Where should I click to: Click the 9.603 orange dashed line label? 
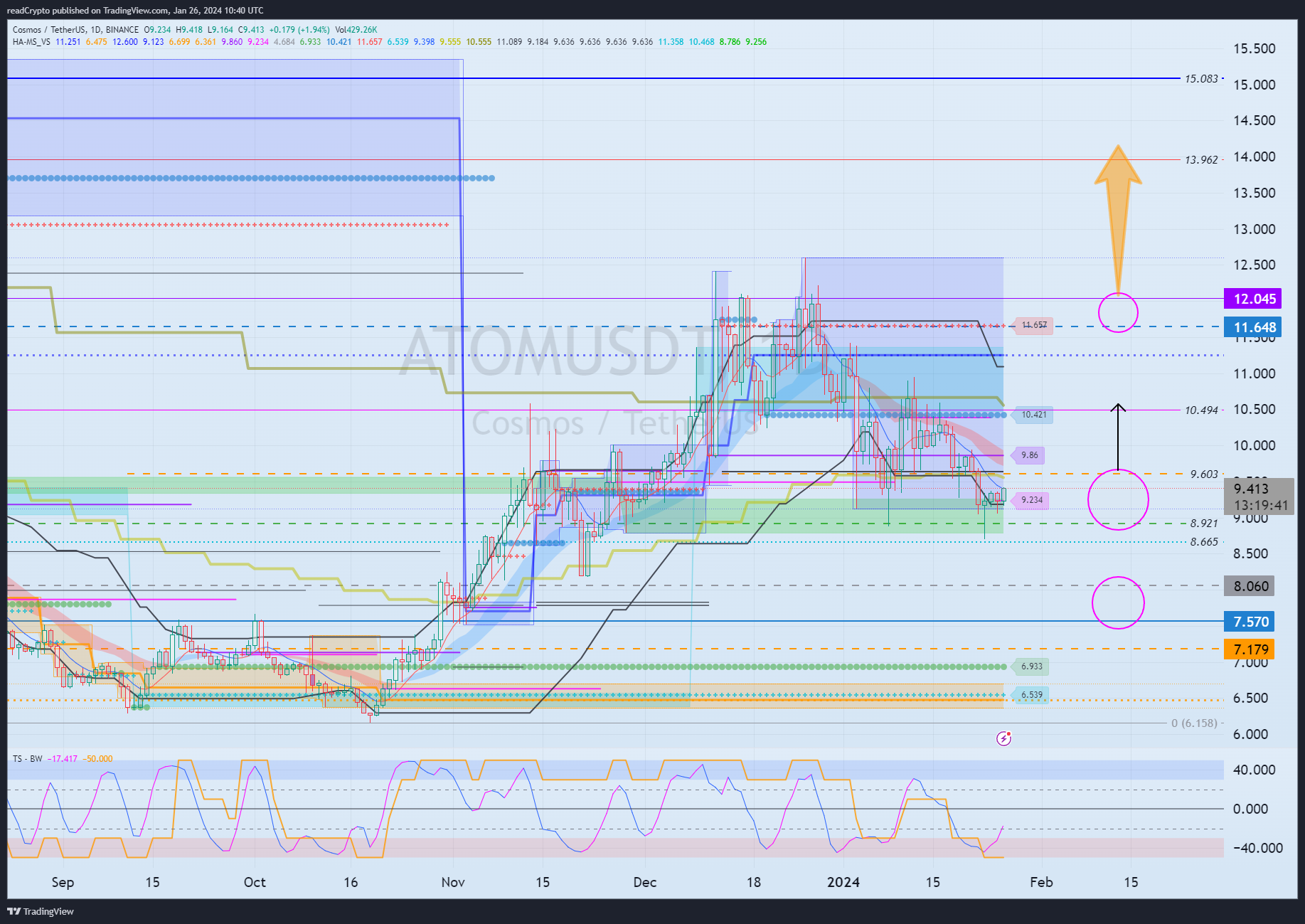pyautogui.click(x=1204, y=474)
